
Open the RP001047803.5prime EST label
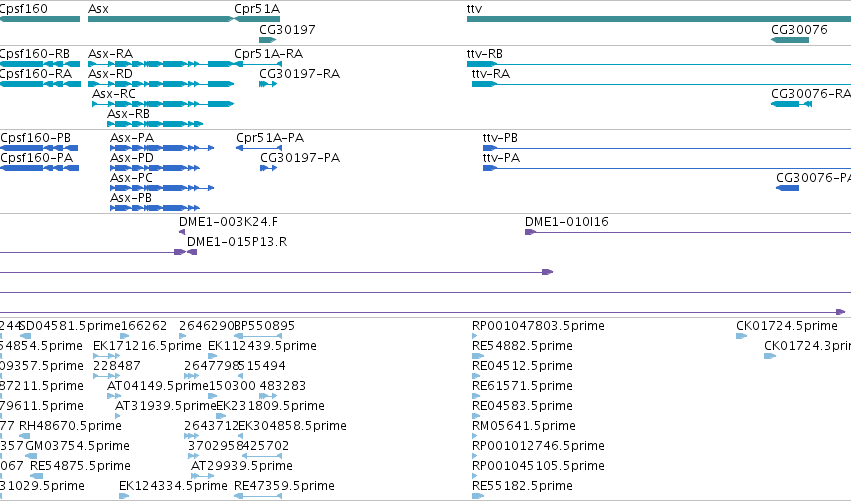(538, 326)
